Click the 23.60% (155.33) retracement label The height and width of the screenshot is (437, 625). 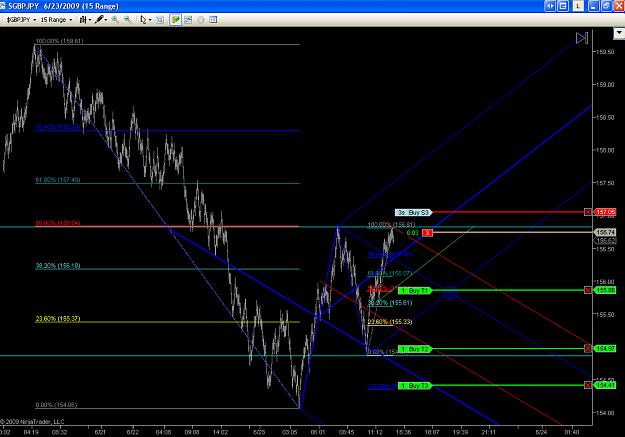390,322
